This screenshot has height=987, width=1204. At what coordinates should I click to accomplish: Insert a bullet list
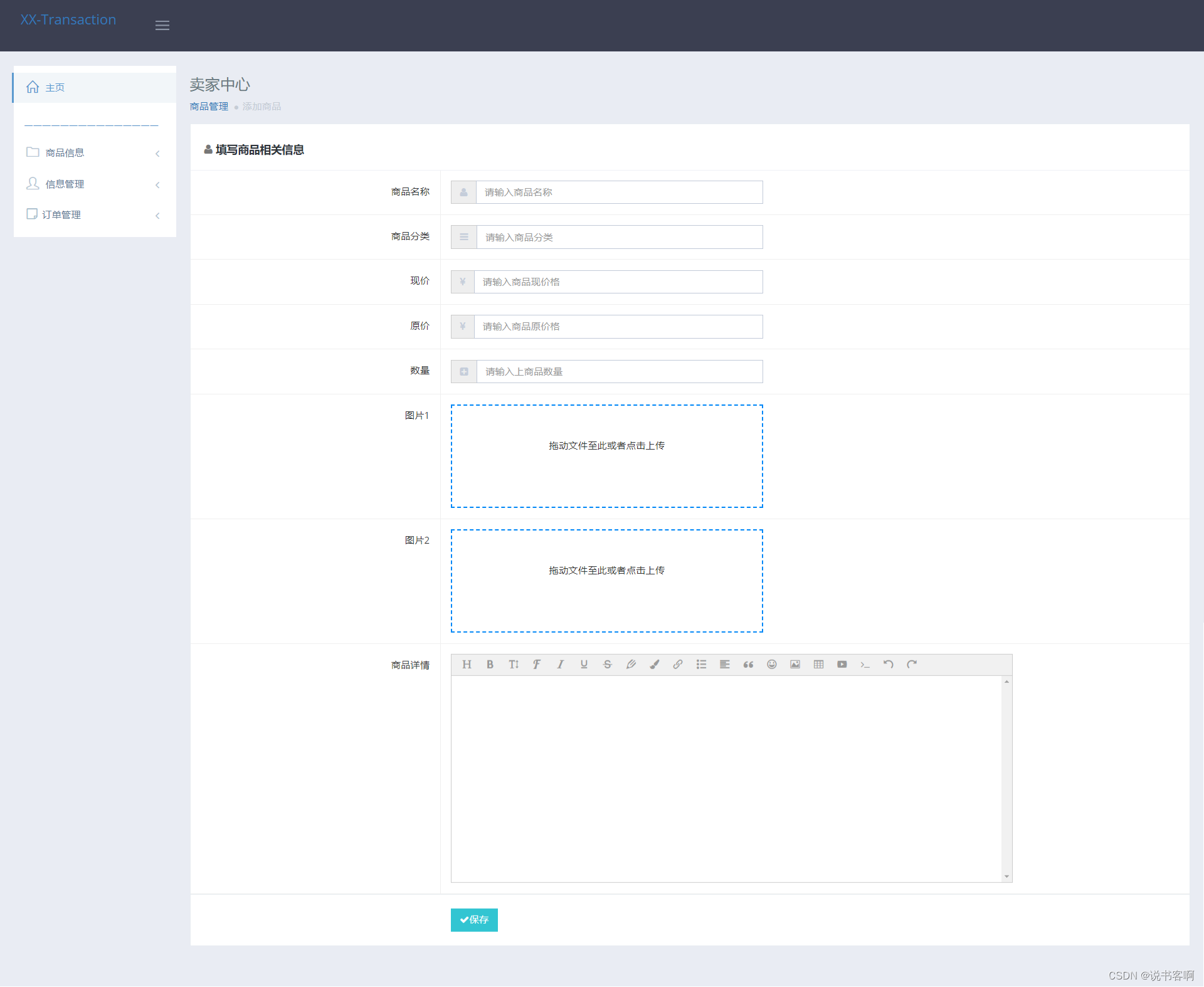(x=701, y=665)
